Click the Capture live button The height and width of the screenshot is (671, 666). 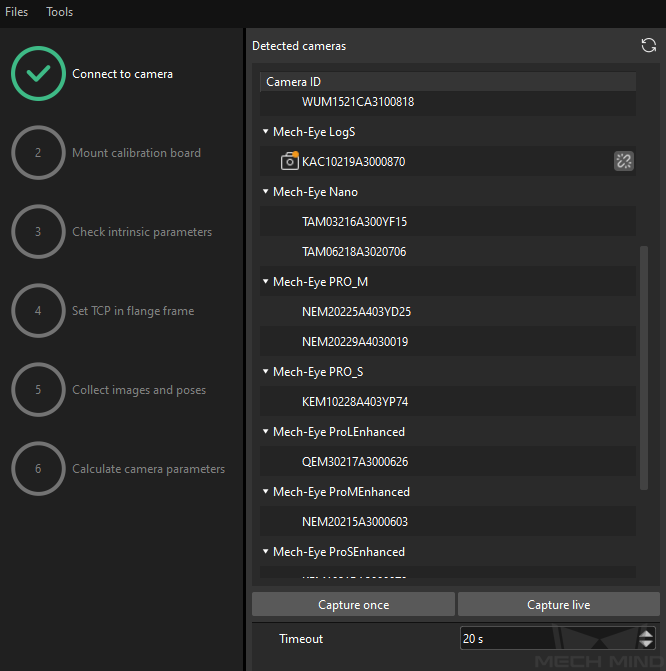(x=559, y=604)
